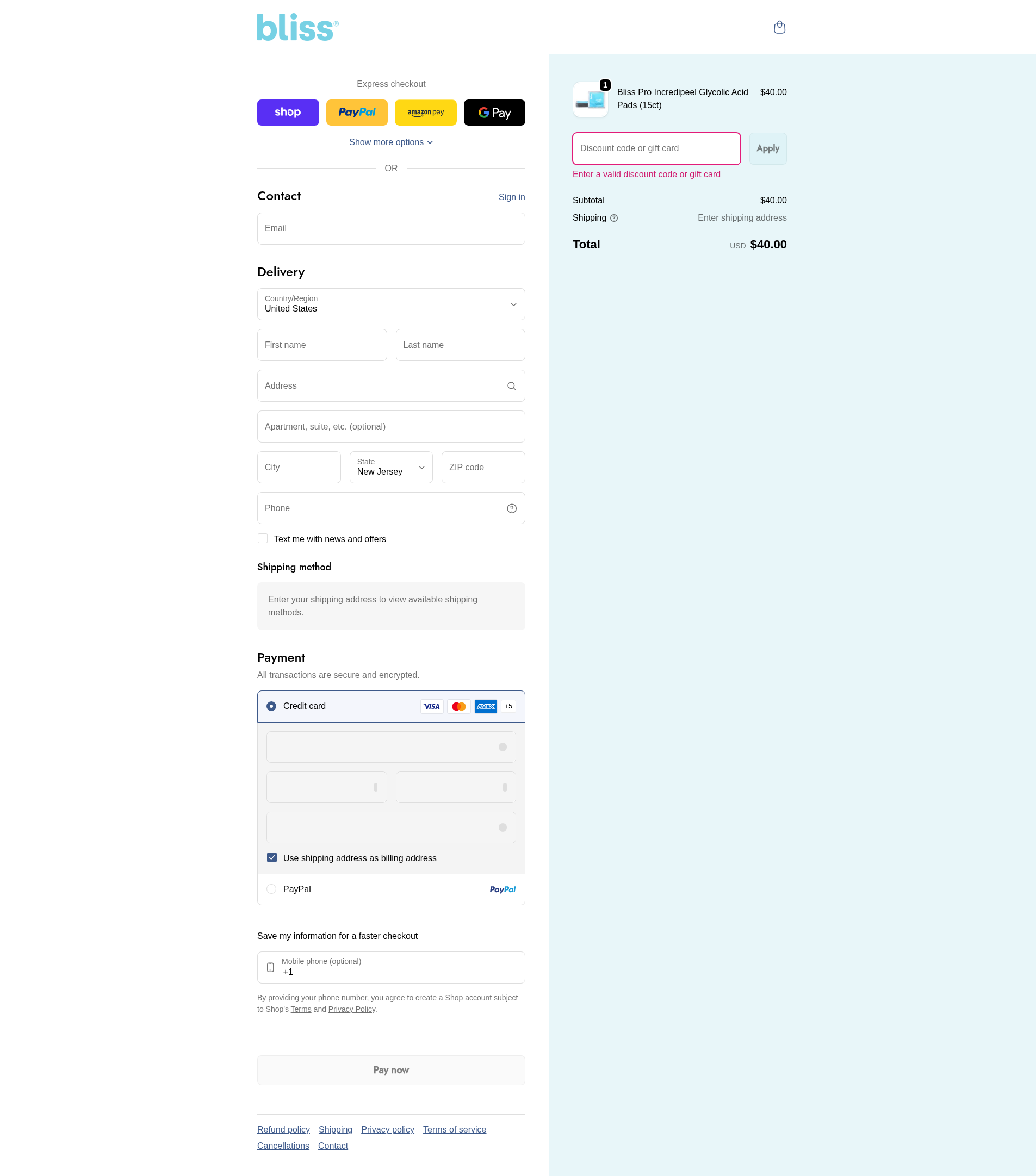
Task: Uncheck Use shipping address as billing address
Action: pos(272,857)
